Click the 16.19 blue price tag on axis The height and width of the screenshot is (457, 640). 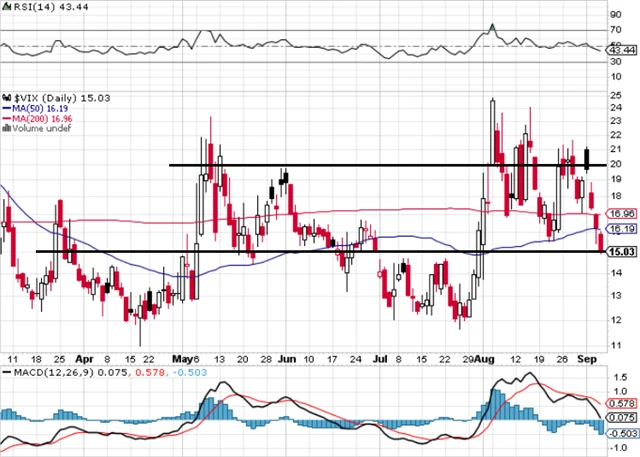tap(622, 229)
